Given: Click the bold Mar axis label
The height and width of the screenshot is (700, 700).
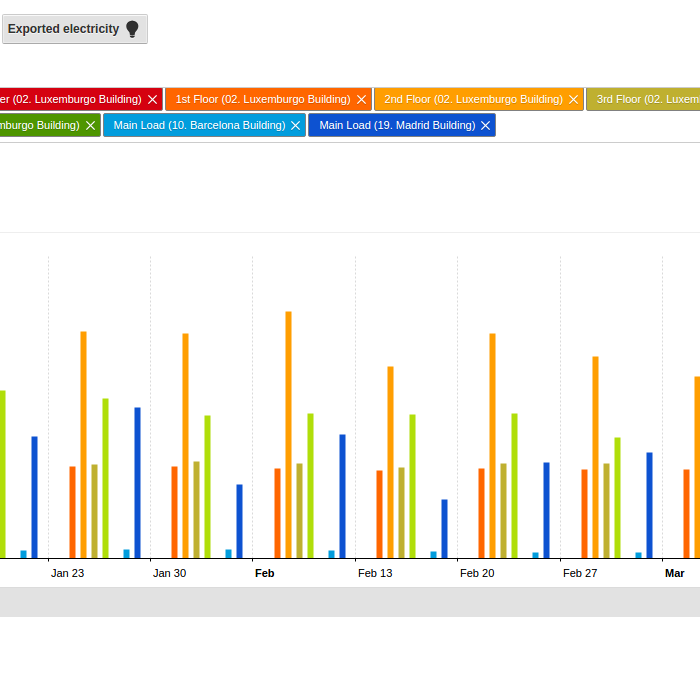Looking at the screenshot, I should (x=675, y=573).
